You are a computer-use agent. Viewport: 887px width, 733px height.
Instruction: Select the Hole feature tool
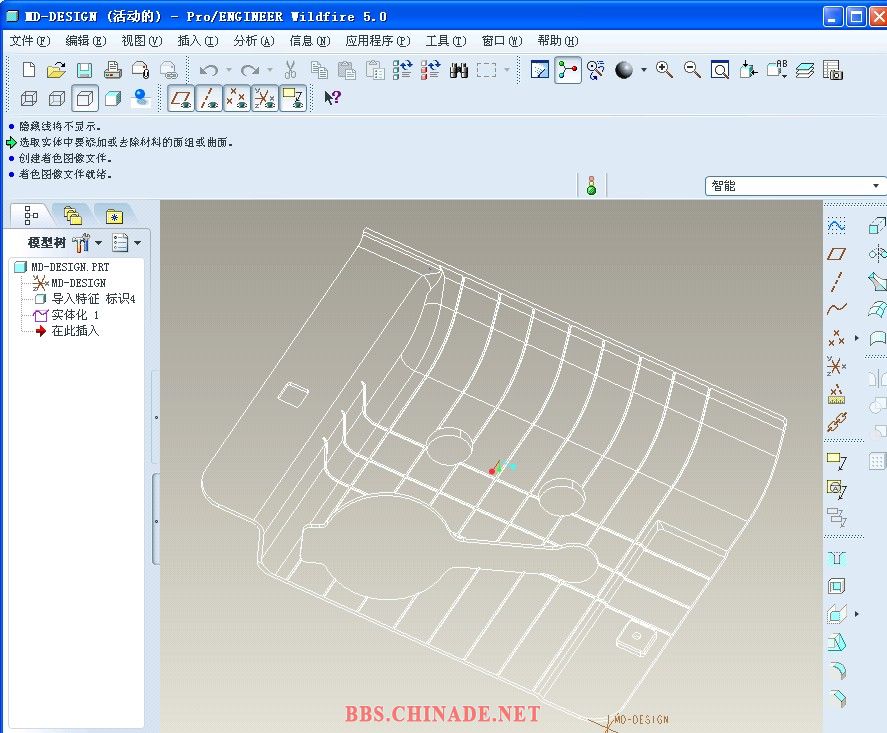click(837, 558)
